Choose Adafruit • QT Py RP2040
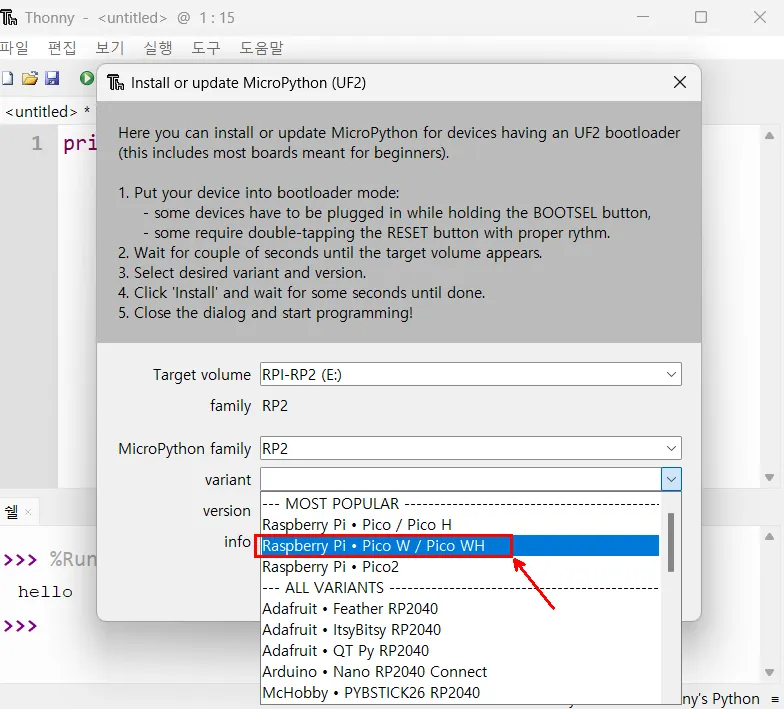Image resolution: width=784 pixels, height=709 pixels. pyautogui.click(x=460, y=650)
